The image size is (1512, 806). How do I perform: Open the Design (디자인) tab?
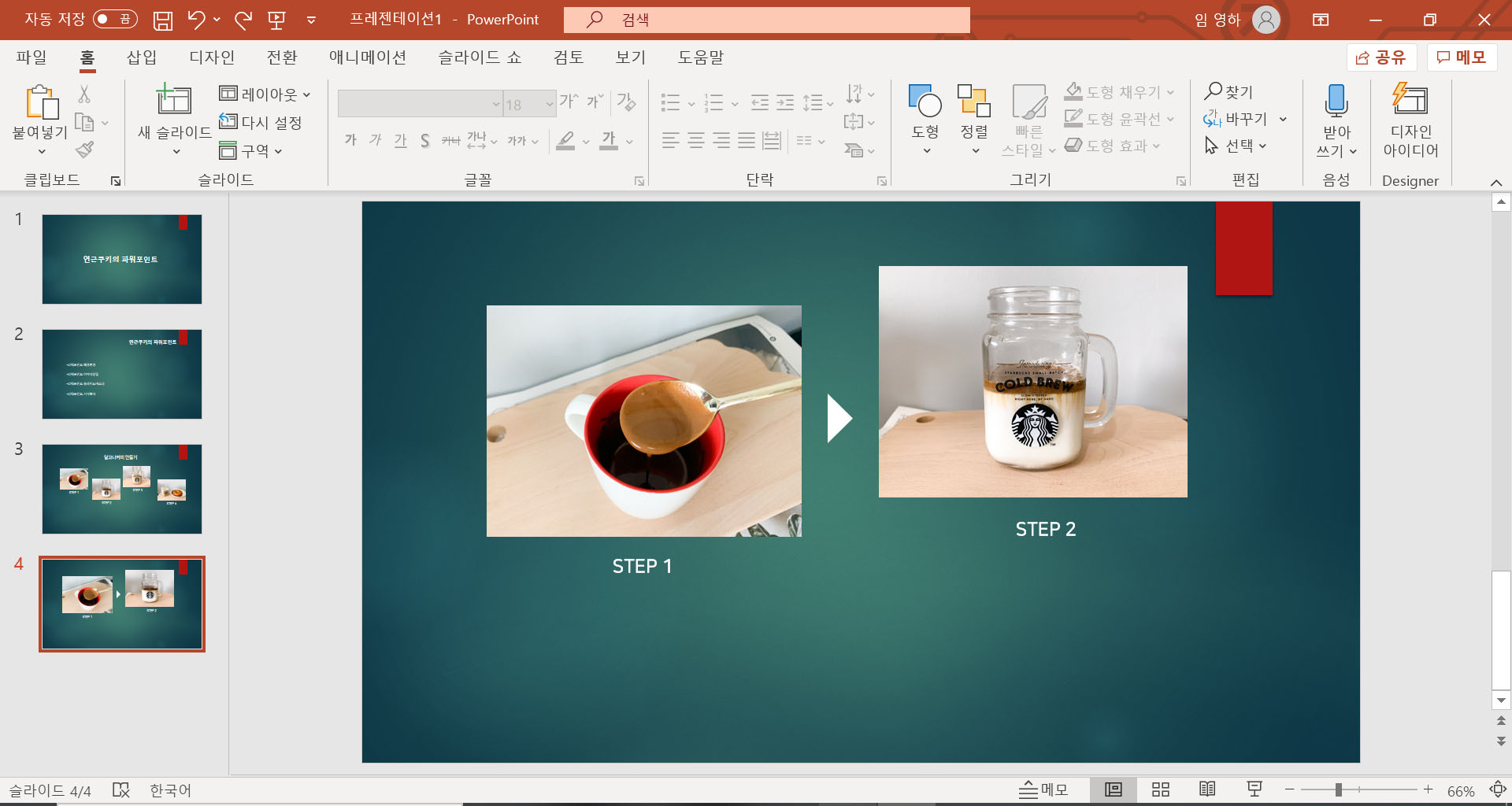coord(212,57)
